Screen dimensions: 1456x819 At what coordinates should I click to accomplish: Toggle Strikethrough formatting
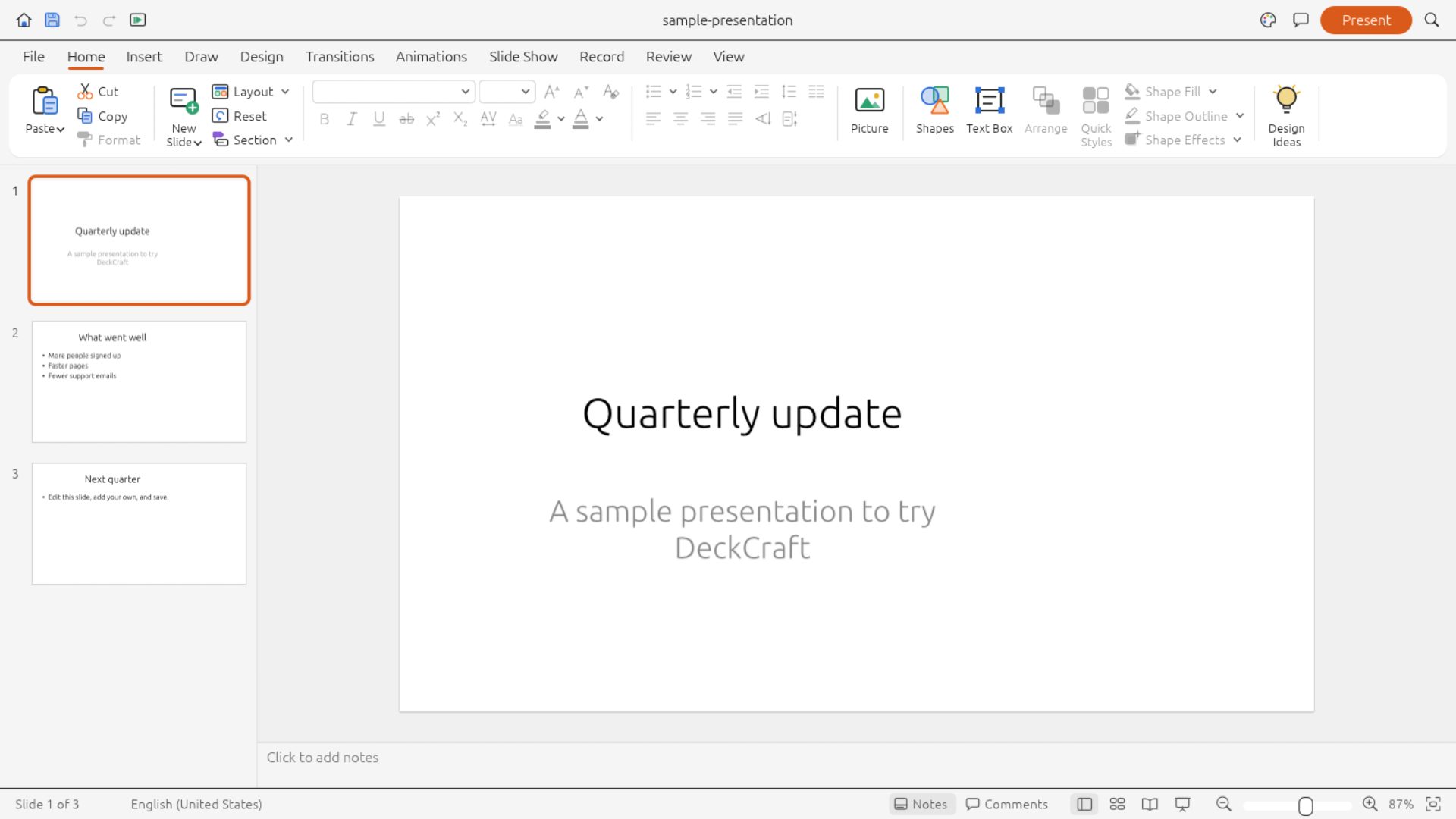pyautogui.click(x=406, y=119)
